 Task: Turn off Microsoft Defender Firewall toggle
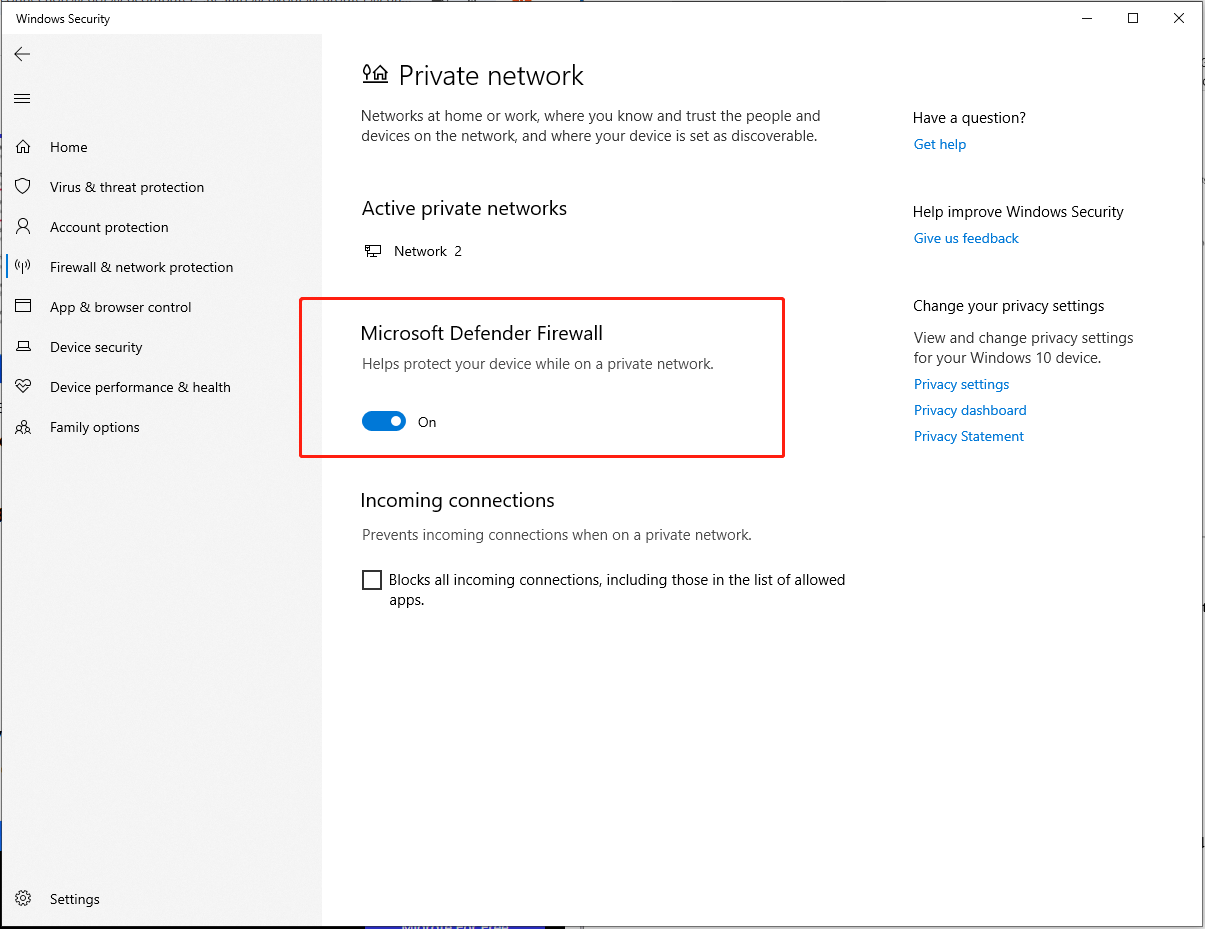click(x=384, y=422)
